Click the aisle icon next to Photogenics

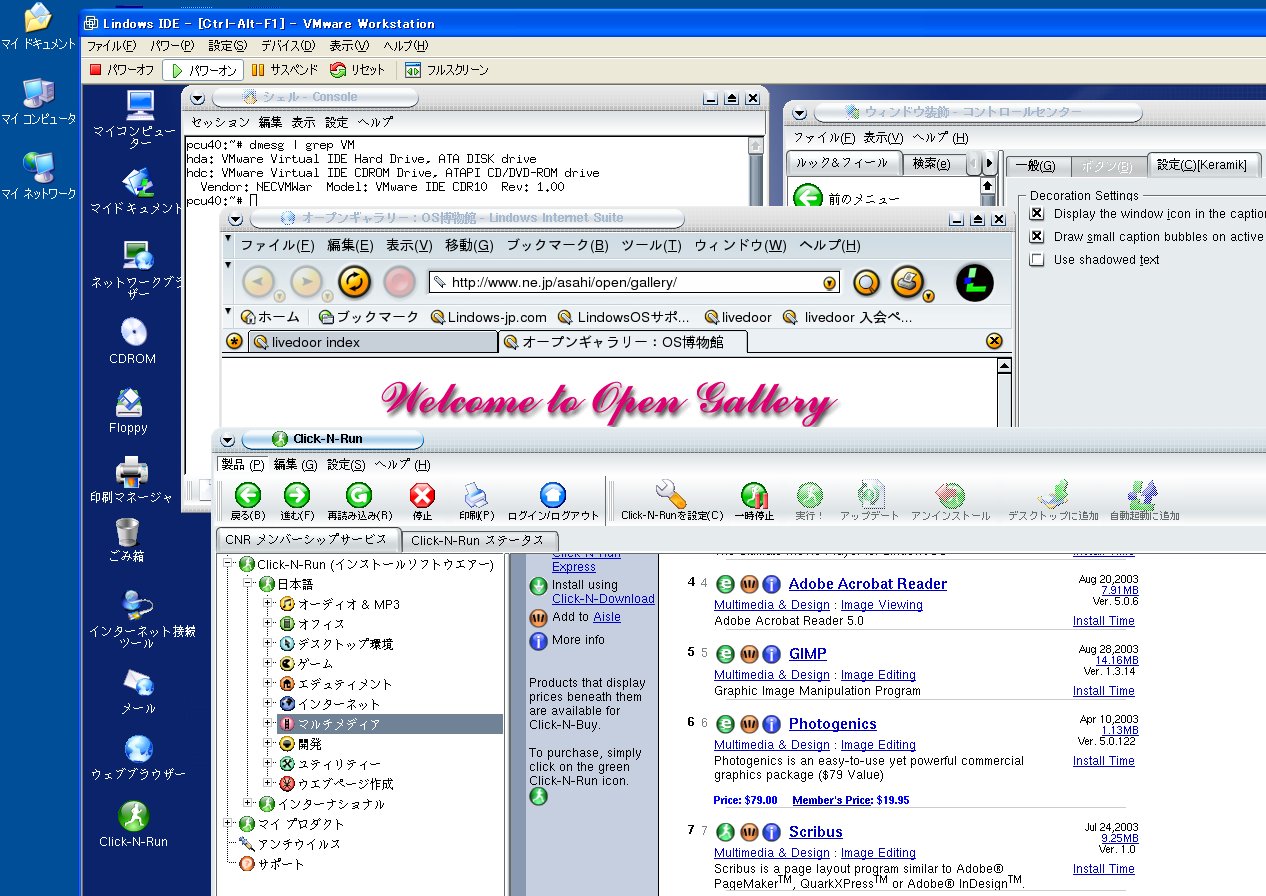tap(748, 724)
